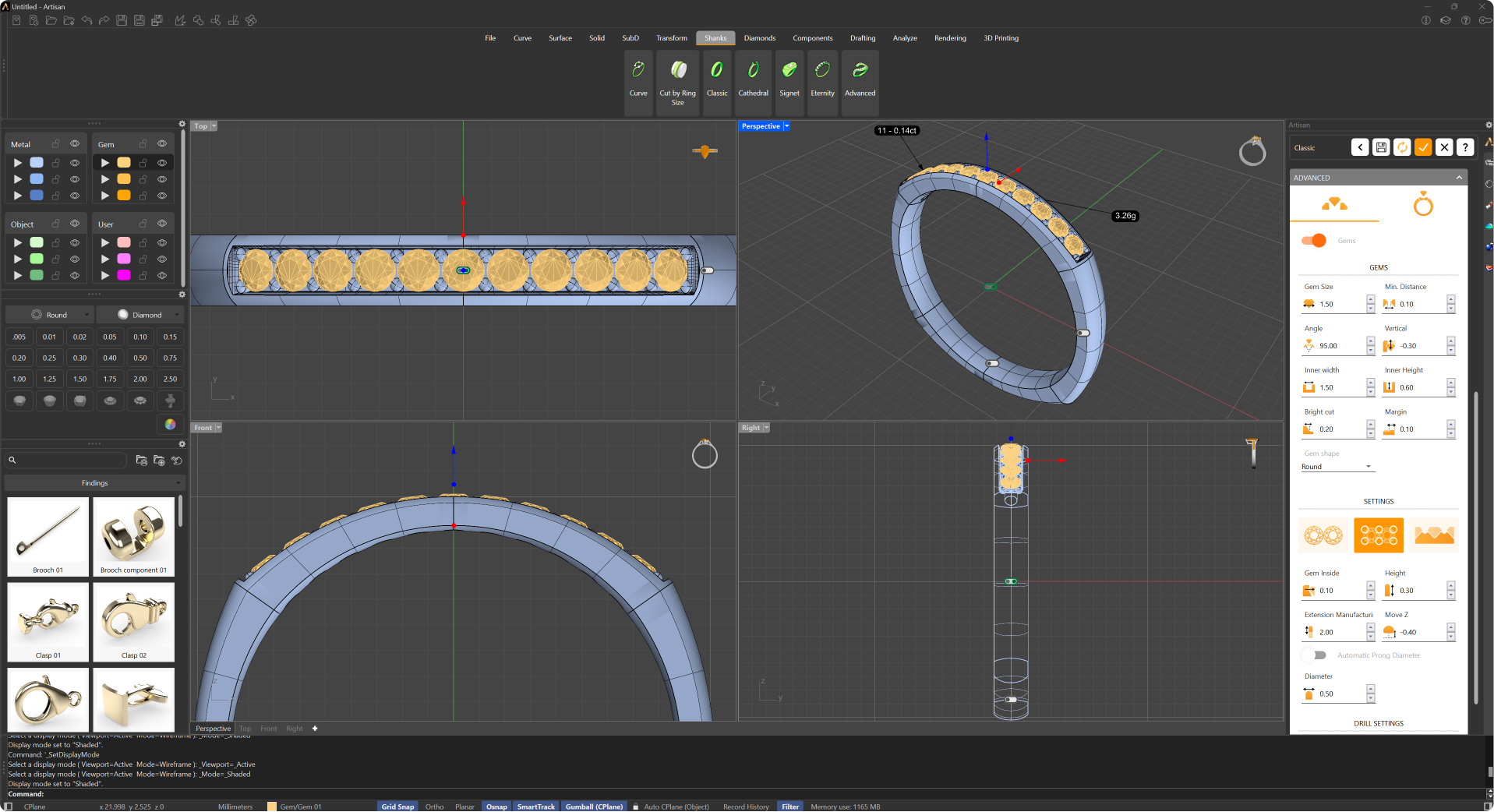Image resolution: width=1494 pixels, height=812 pixels.
Task: Hide the Metal layer group
Action: 75,144
